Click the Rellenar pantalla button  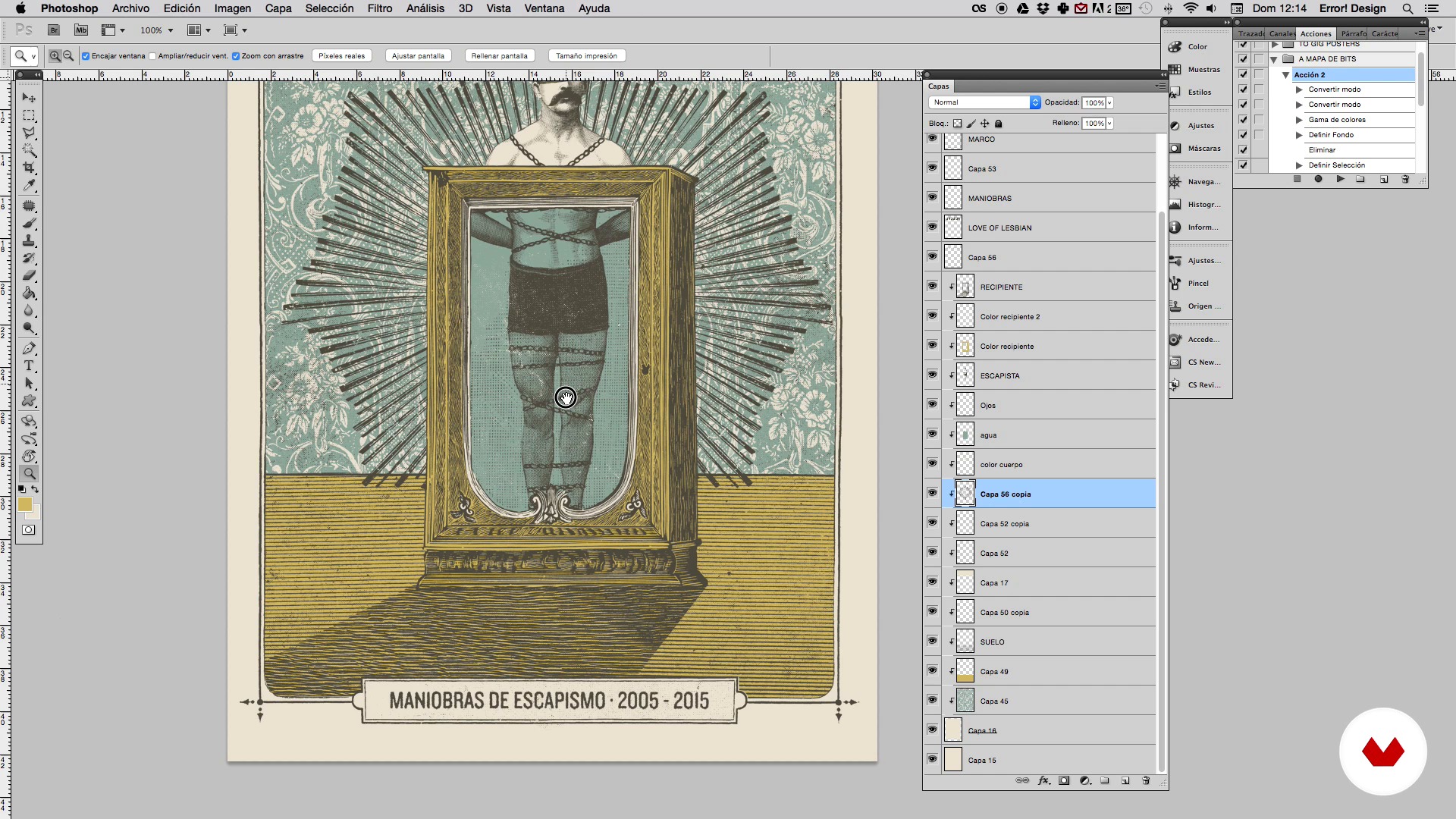[x=499, y=56]
